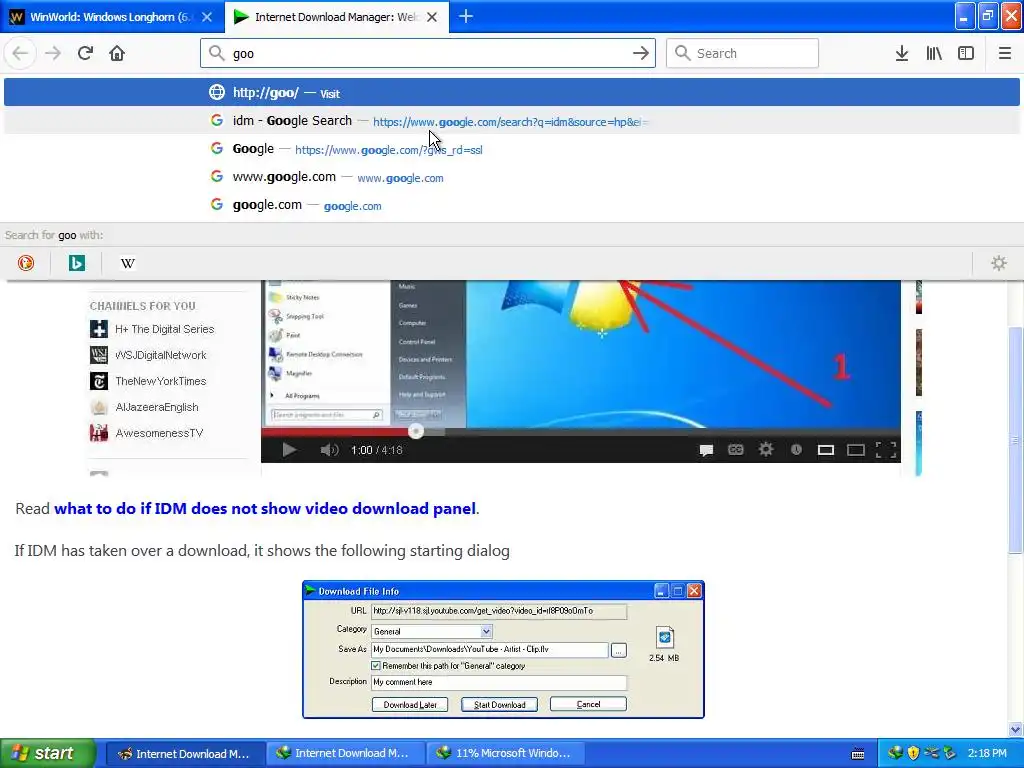Screen dimensions: 1024x768
Task: Choose the idm - Google Search suggestion
Action: 512,121
